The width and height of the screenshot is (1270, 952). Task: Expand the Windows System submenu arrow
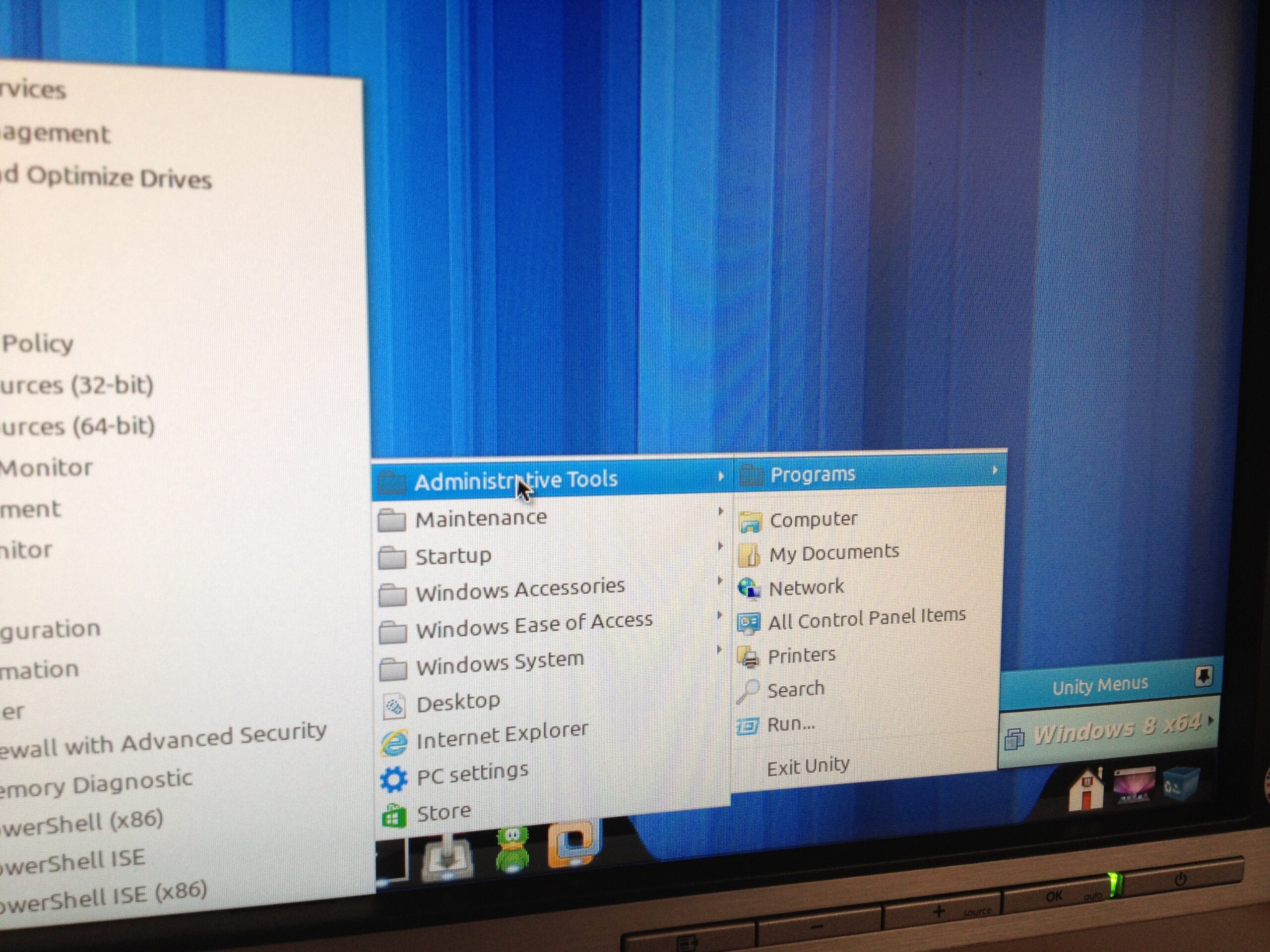(x=718, y=649)
